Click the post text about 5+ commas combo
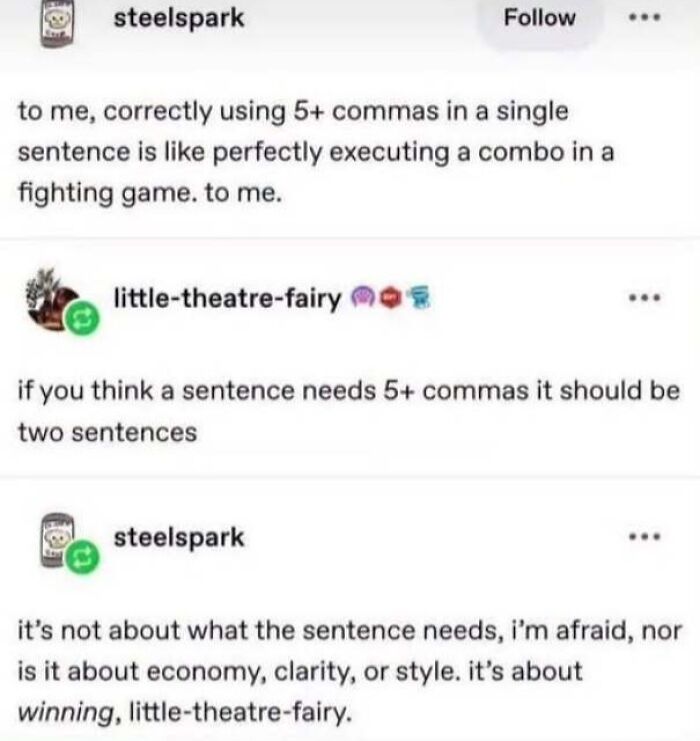The width and height of the screenshot is (700, 741). [316, 152]
